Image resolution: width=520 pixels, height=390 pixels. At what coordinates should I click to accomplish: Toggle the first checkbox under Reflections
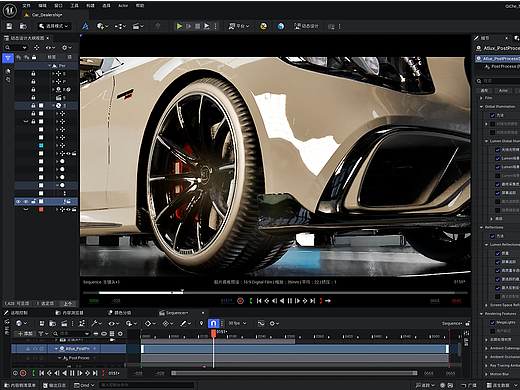click(x=492, y=236)
